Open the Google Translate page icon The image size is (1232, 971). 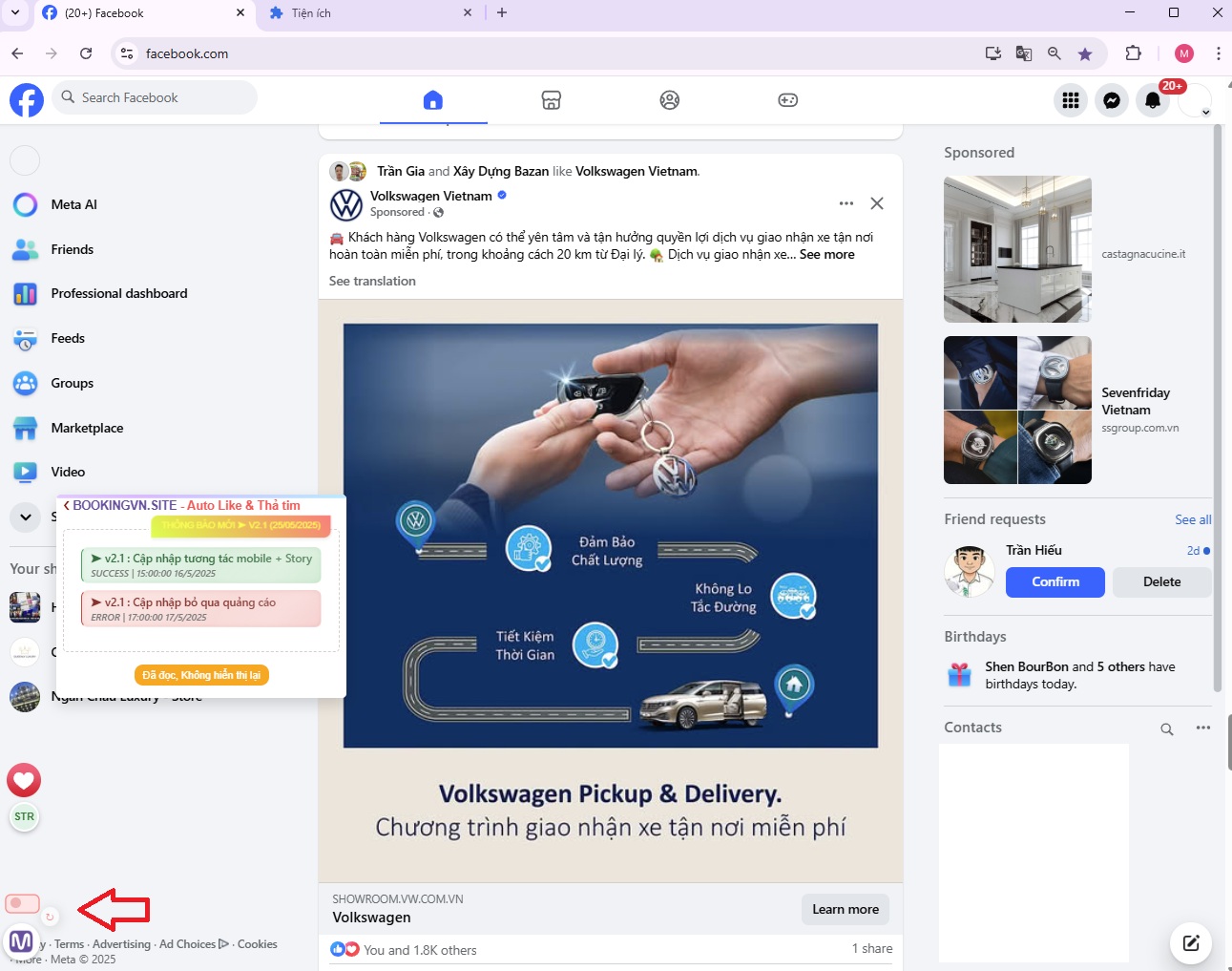[x=1024, y=53]
